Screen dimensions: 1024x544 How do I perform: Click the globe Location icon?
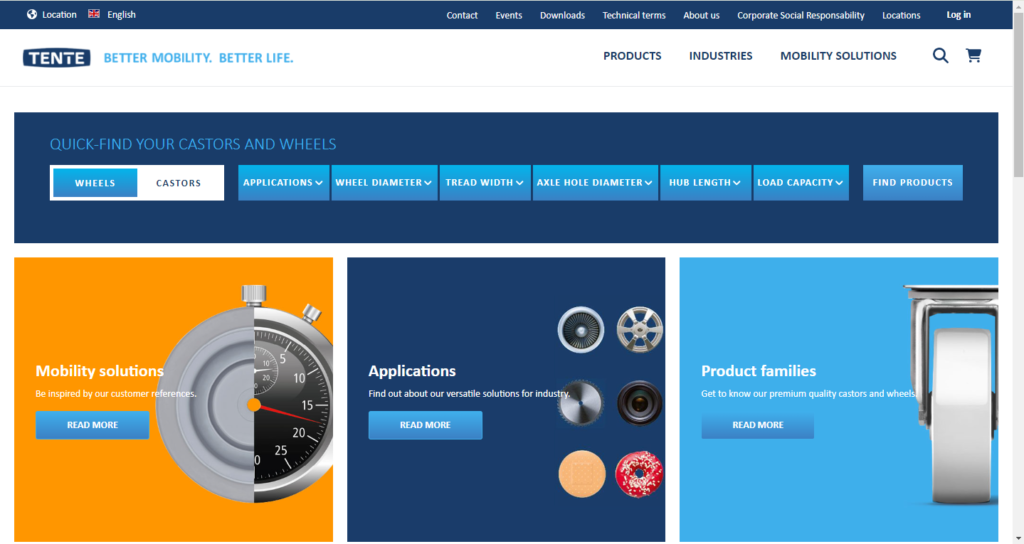(32, 15)
